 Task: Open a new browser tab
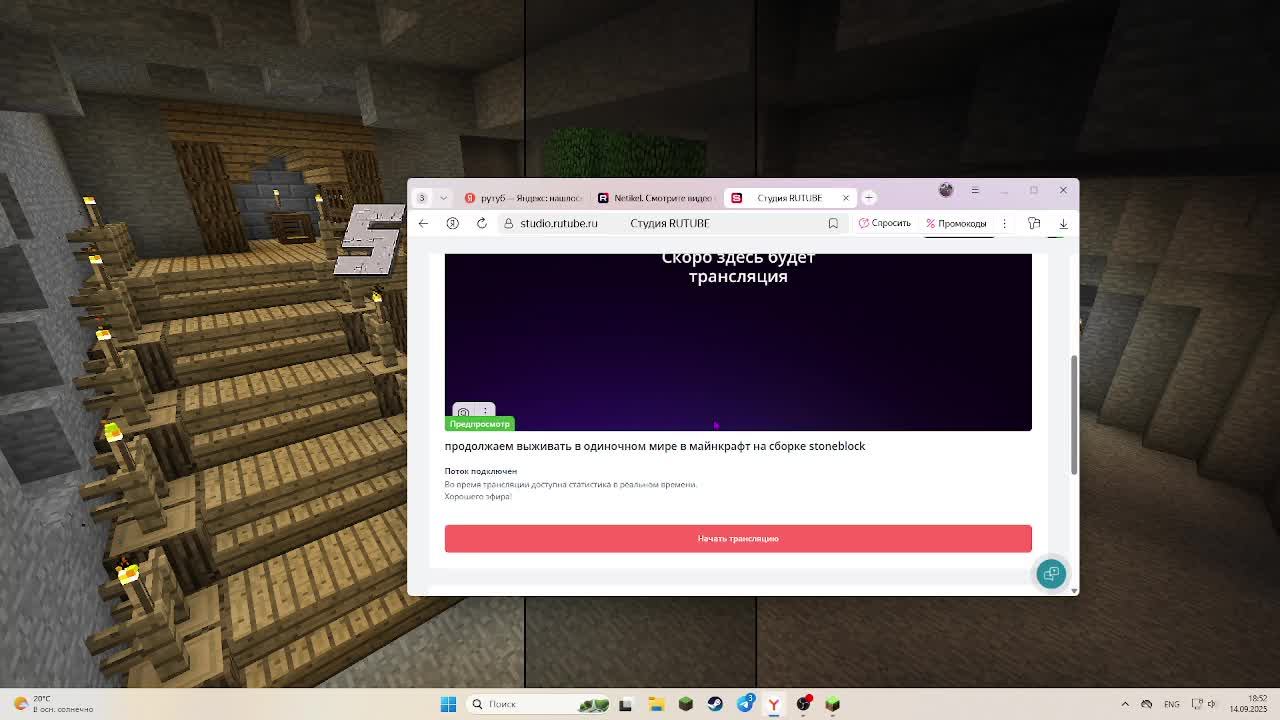pos(869,197)
